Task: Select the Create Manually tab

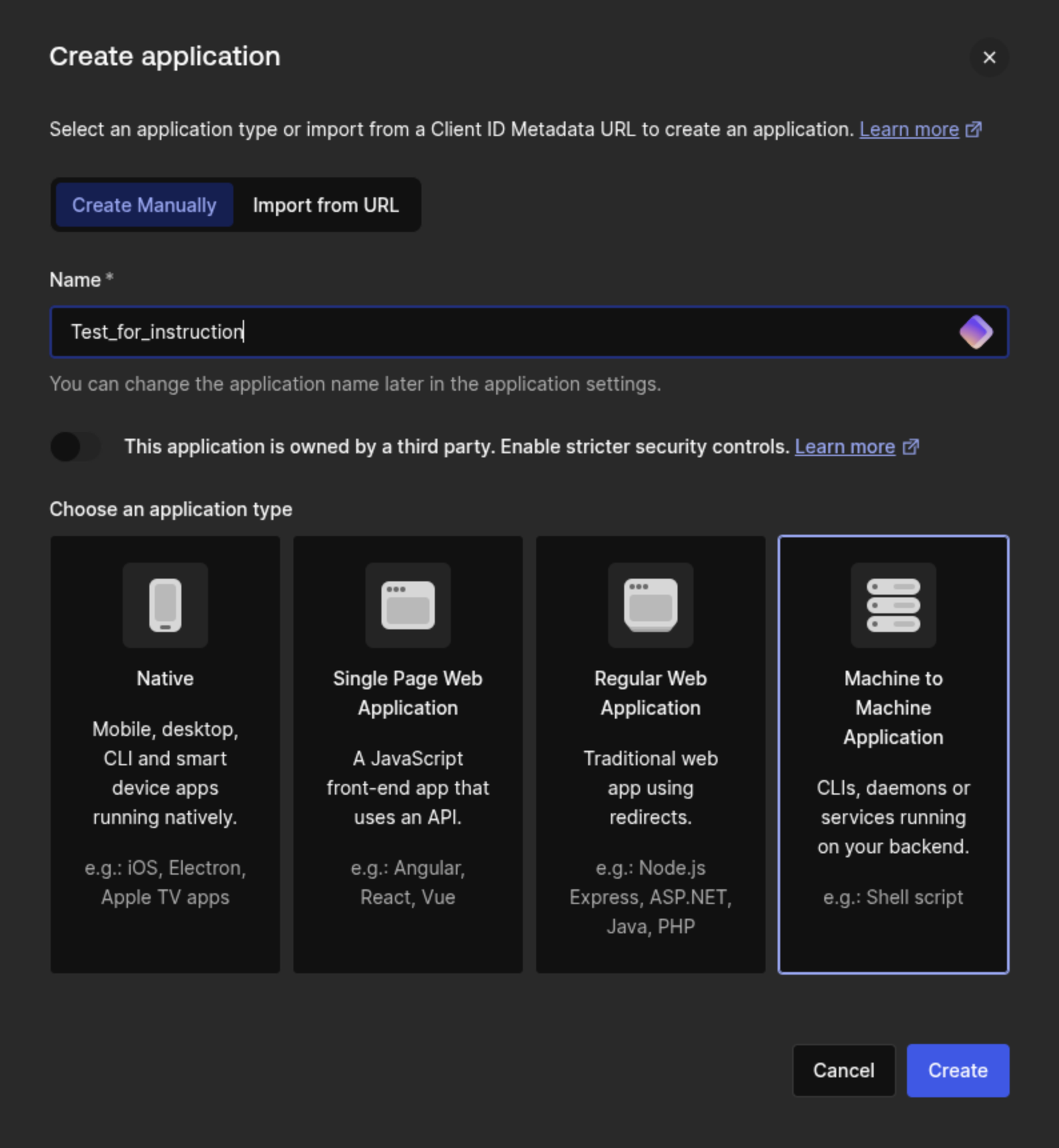Action: 144,205
